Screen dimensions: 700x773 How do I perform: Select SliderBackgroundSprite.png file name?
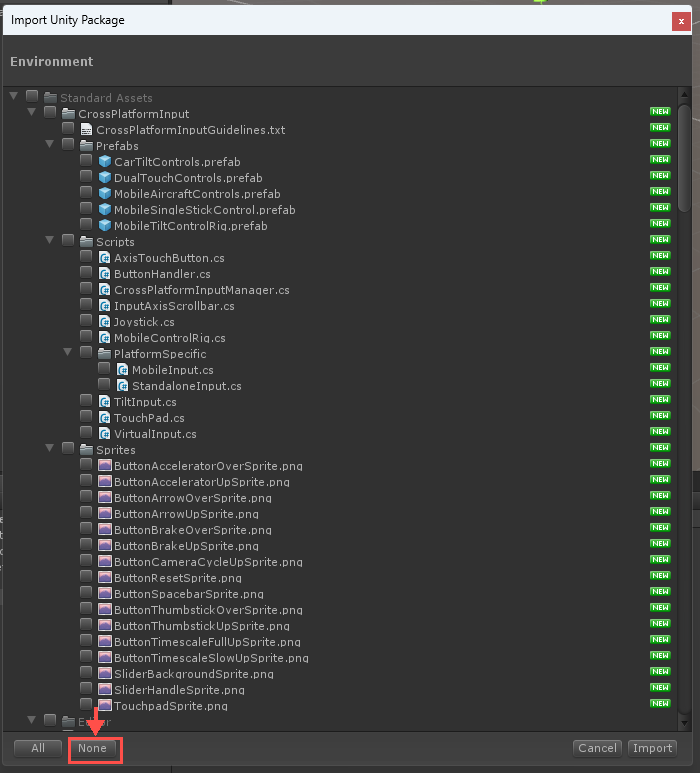click(194, 674)
